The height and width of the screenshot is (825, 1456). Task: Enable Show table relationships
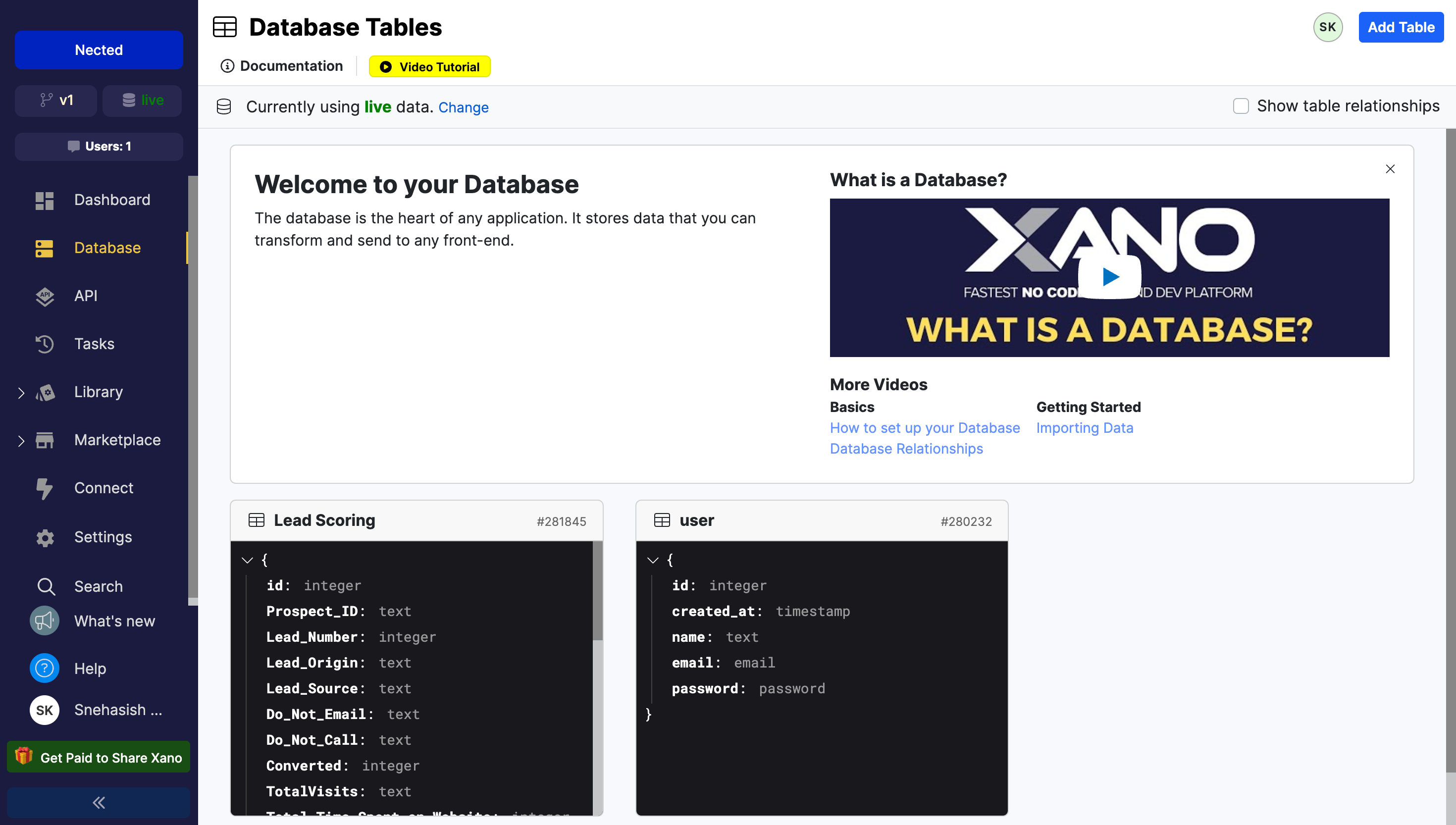click(1241, 105)
